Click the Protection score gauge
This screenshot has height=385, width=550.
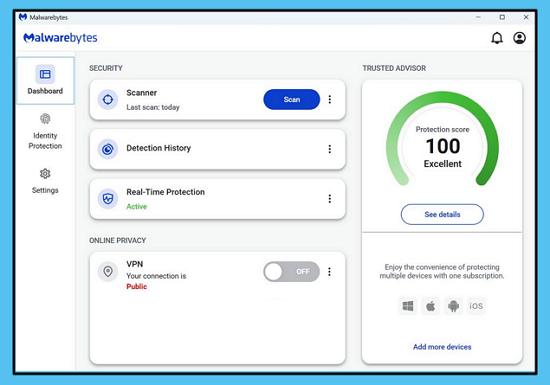tap(442, 139)
